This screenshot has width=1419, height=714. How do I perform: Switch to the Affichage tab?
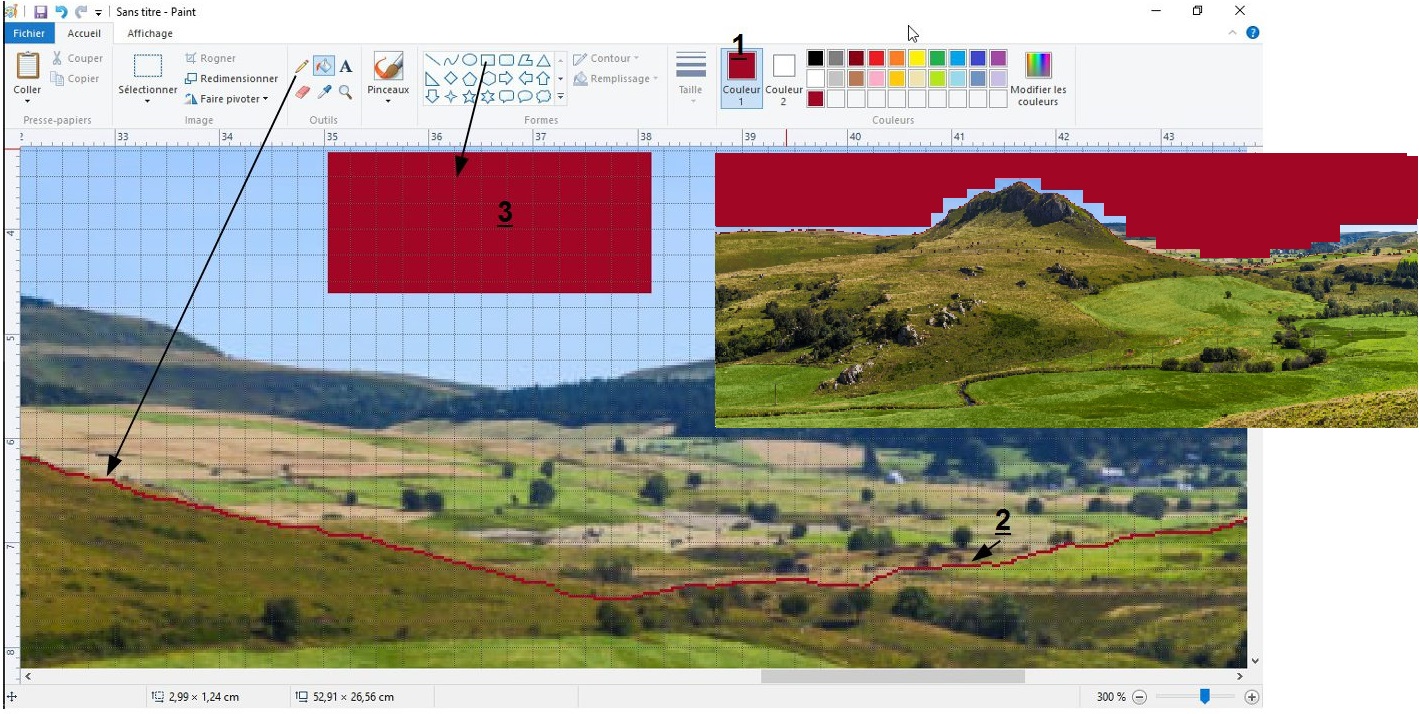(x=150, y=33)
